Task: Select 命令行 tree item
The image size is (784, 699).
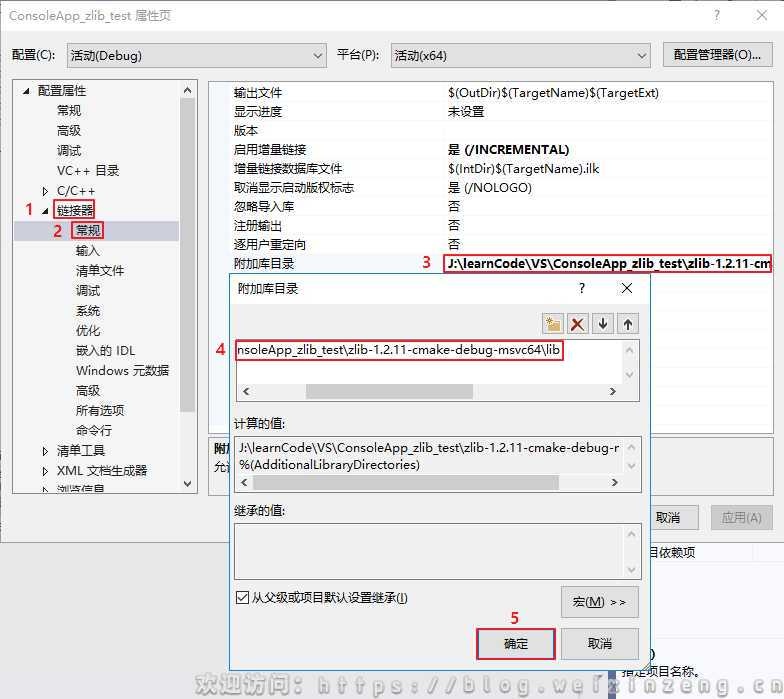Action: tap(94, 430)
